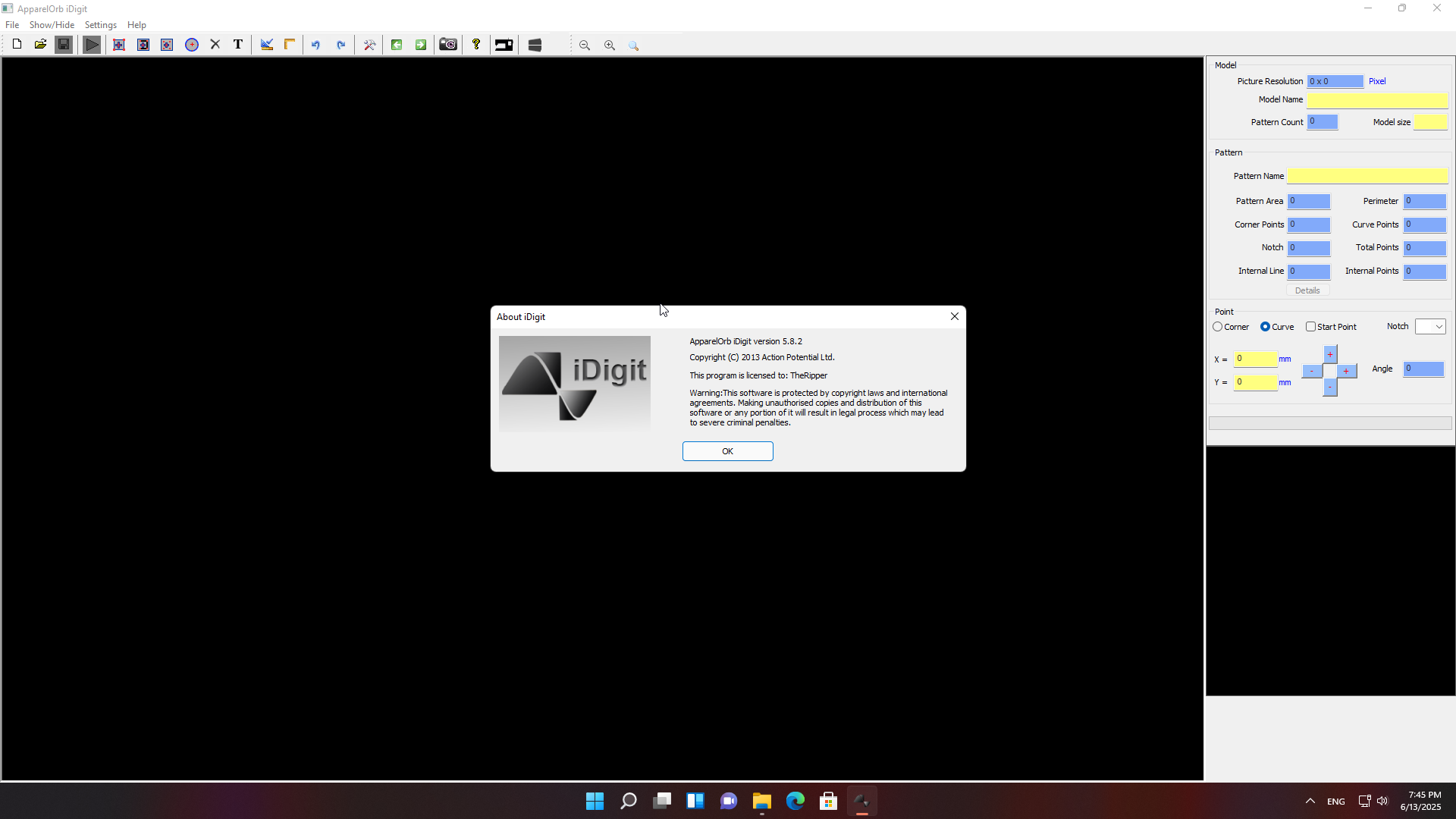
Task: Open File Explorer from the taskbar
Action: pyautogui.click(x=761, y=801)
